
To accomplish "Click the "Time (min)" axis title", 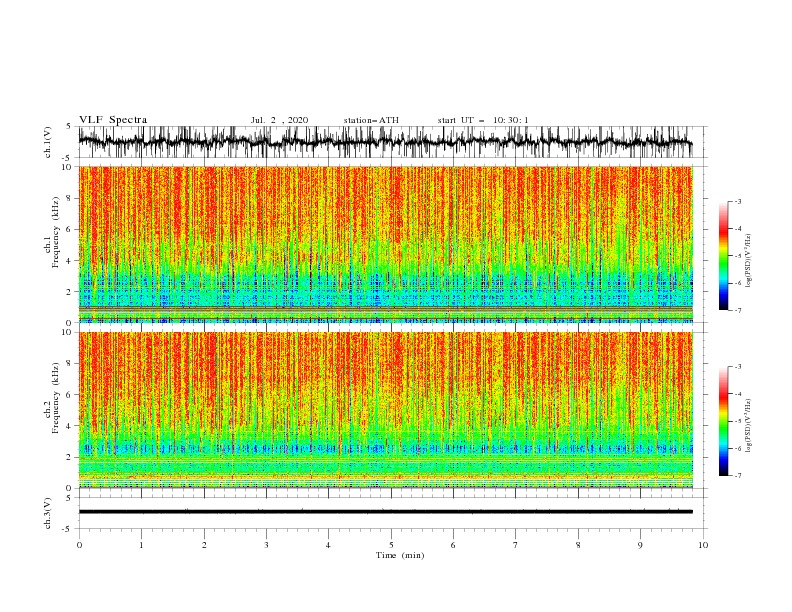I will click(400, 555).
